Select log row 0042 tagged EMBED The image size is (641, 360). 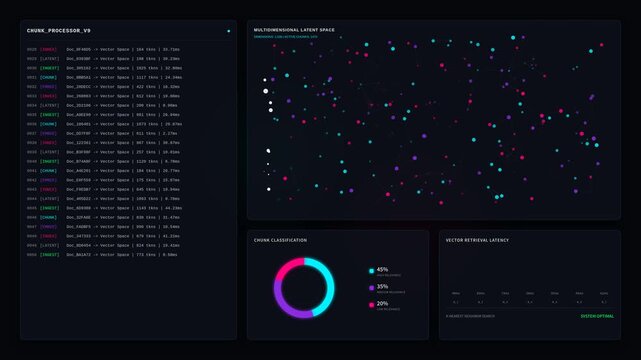[x=103, y=180]
